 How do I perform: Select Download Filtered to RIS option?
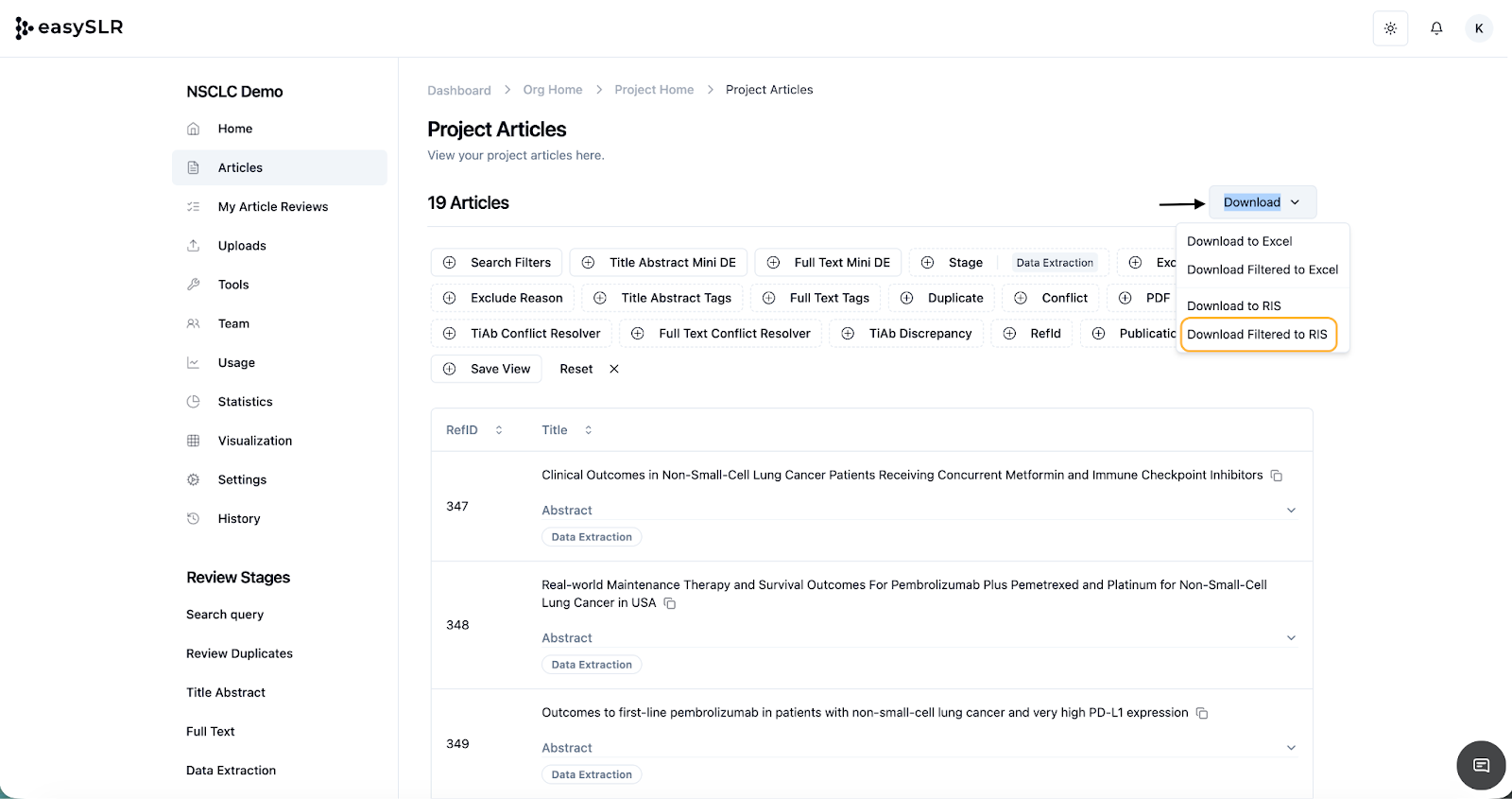click(x=1257, y=334)
